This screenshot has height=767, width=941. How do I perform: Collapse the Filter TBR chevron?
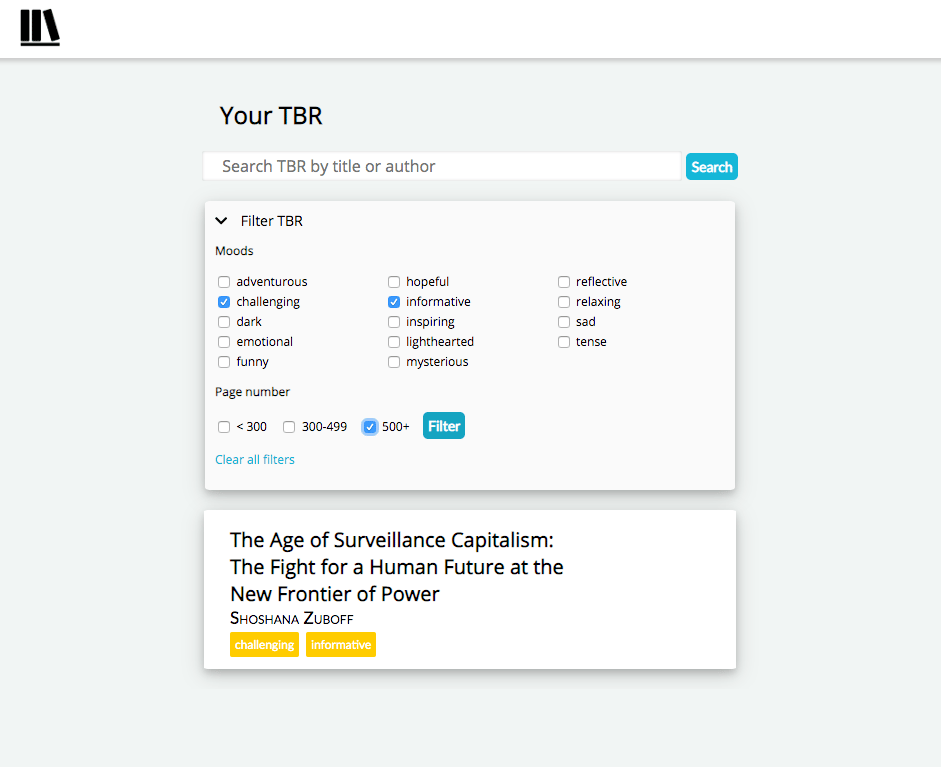pos(221,221)
